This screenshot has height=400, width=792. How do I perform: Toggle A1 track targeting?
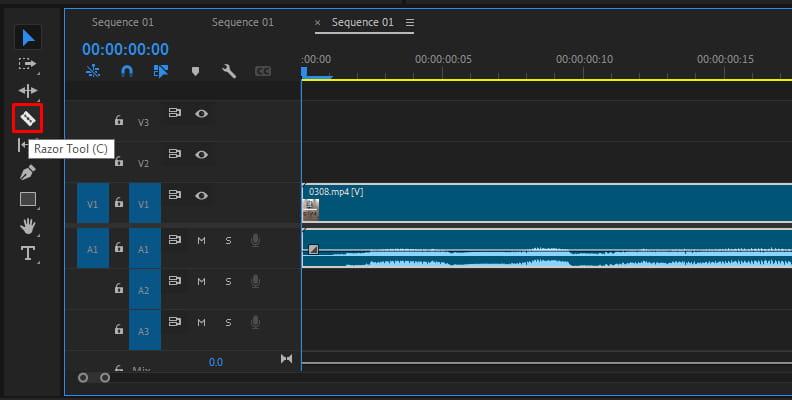pyautogui.click(x=145, y=248)
